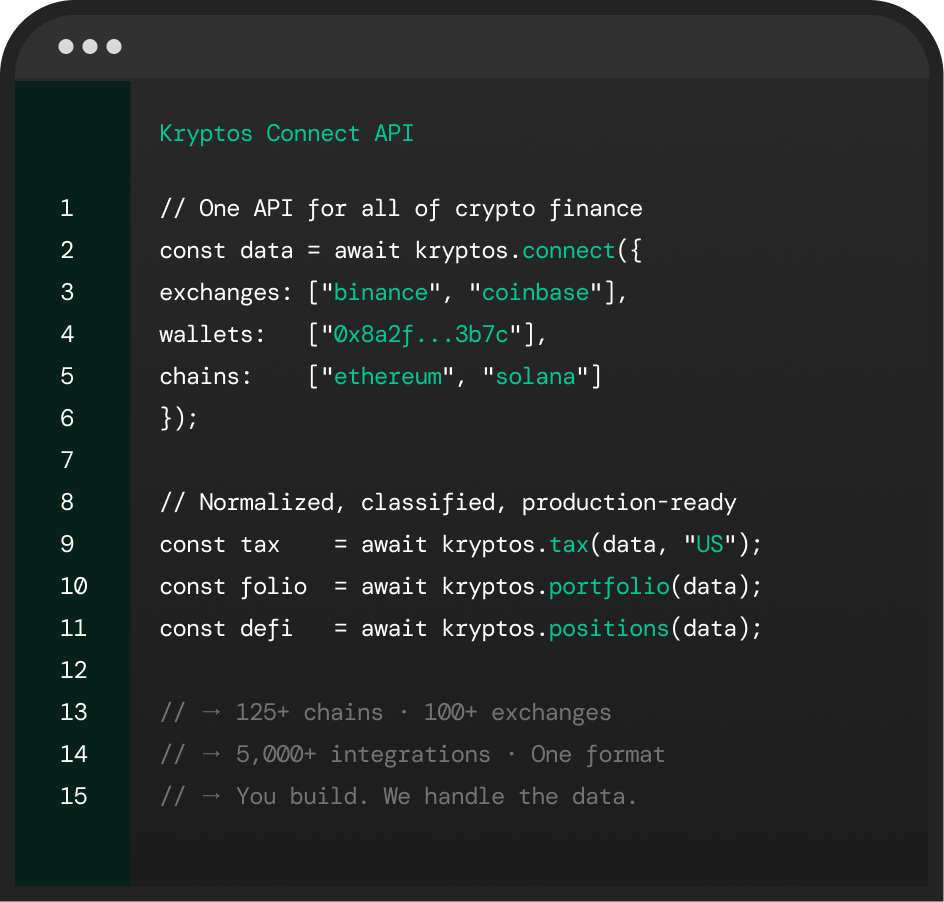Click the green 'positions' method name
The width and height of the screenshot is (944, 902).
tap(609, 629)
